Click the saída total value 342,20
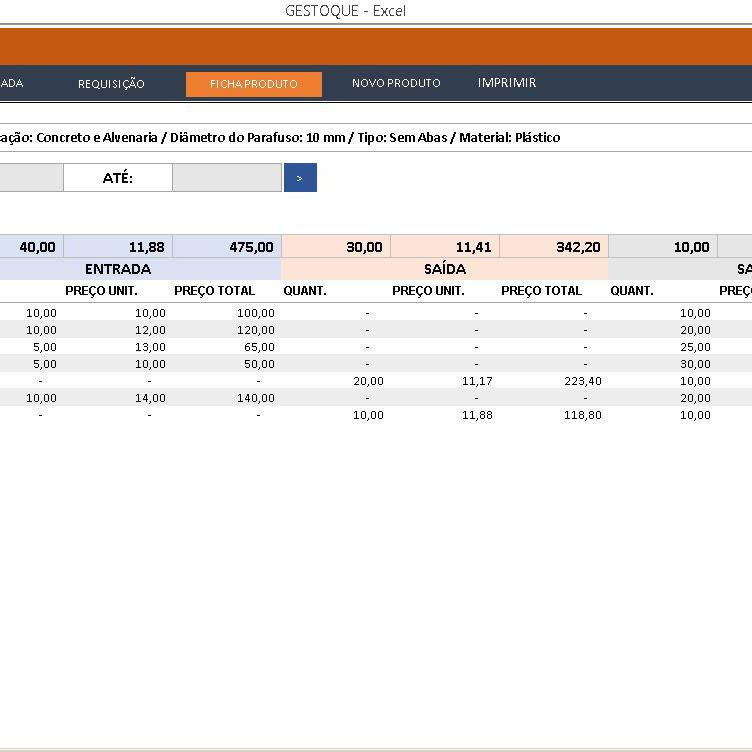This screenshot has height=752, width=752. point(554,247)
